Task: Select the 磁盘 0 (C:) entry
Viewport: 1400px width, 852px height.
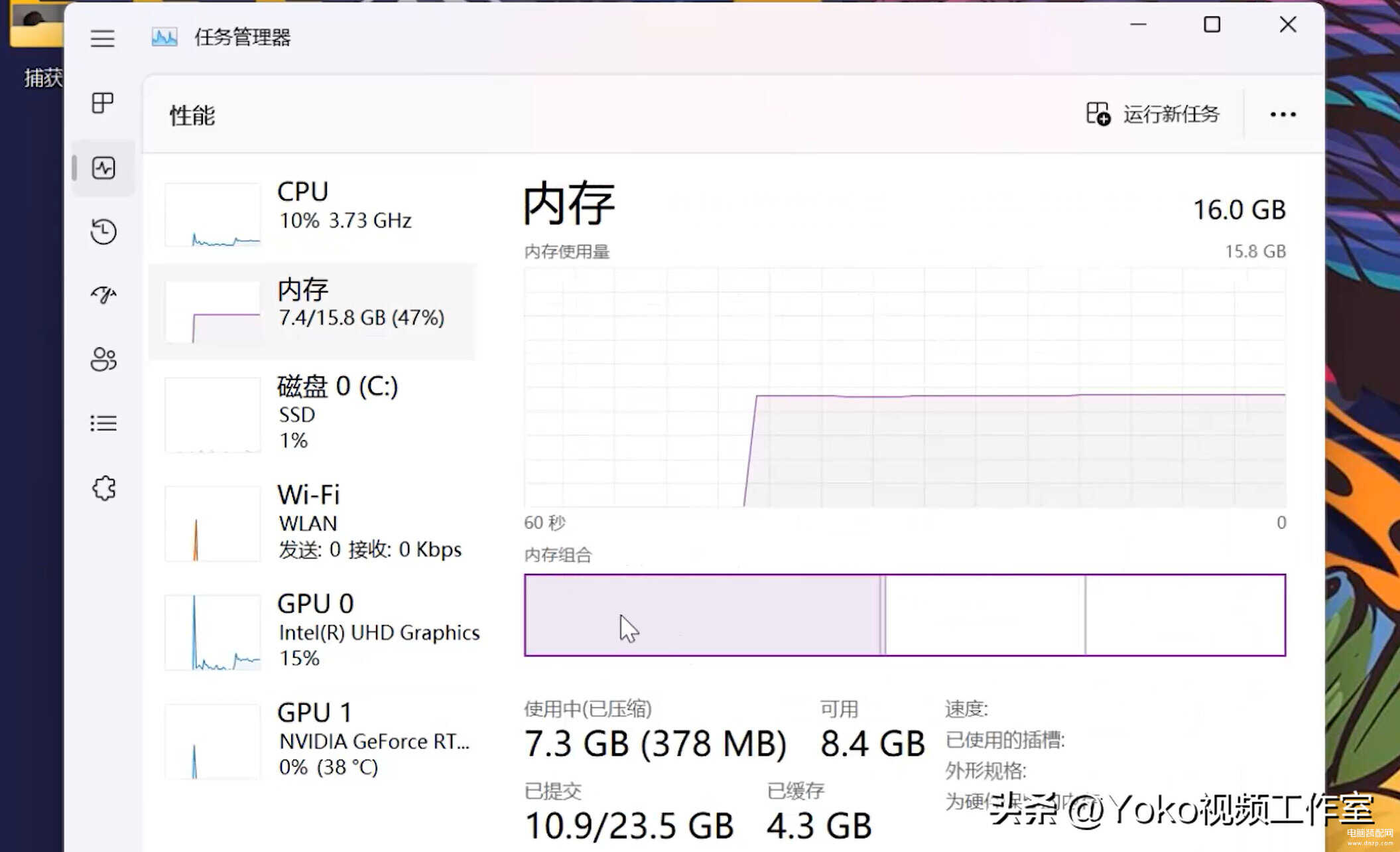Action: [x=312, y=414]
